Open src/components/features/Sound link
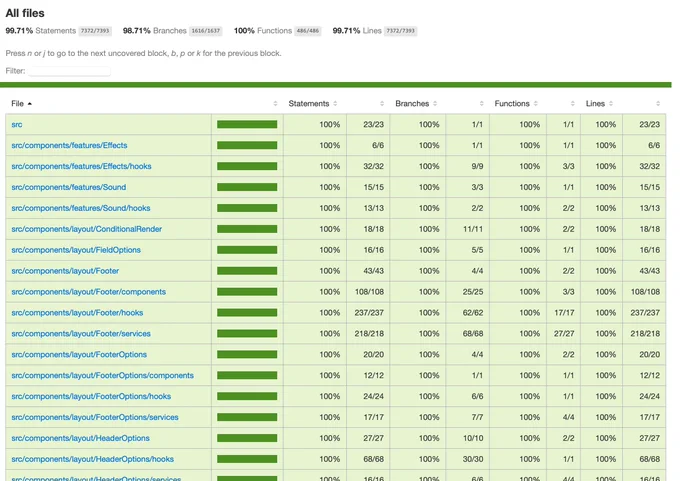This screenshot has width=680, height=481. 69,187
